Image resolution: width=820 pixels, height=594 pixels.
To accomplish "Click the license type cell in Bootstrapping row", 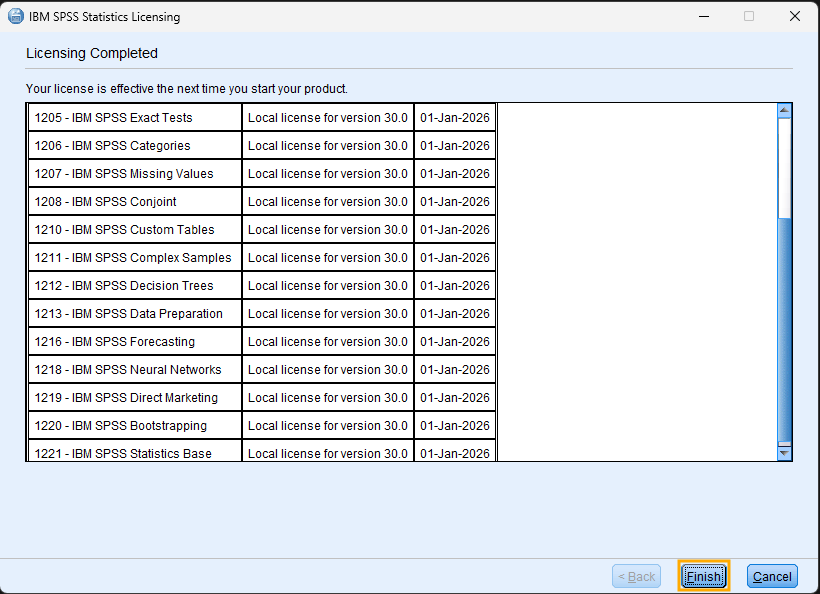I will point(328,426).
